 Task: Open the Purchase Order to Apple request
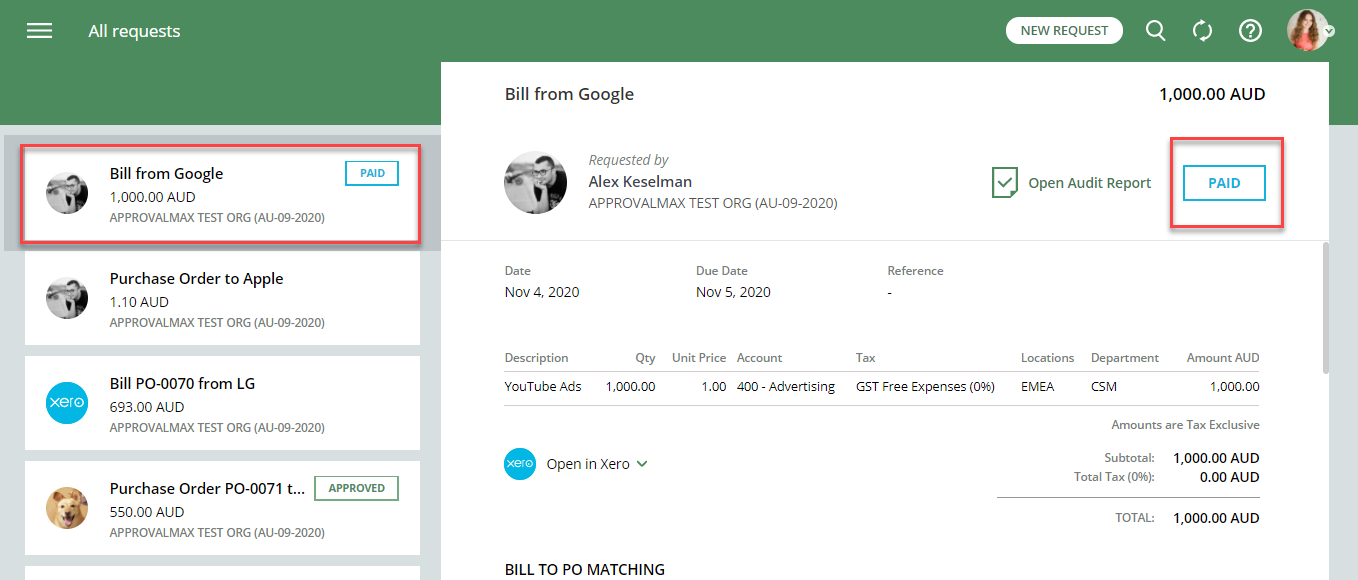[222, 298]
